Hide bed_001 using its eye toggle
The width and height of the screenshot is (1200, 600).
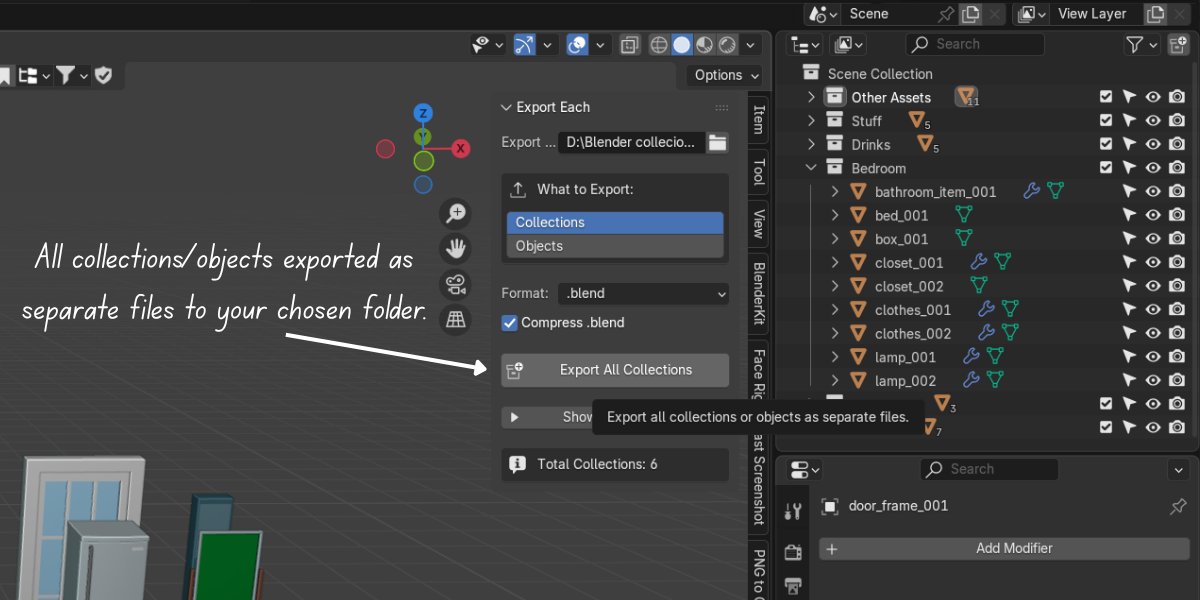click(1153, 214)
